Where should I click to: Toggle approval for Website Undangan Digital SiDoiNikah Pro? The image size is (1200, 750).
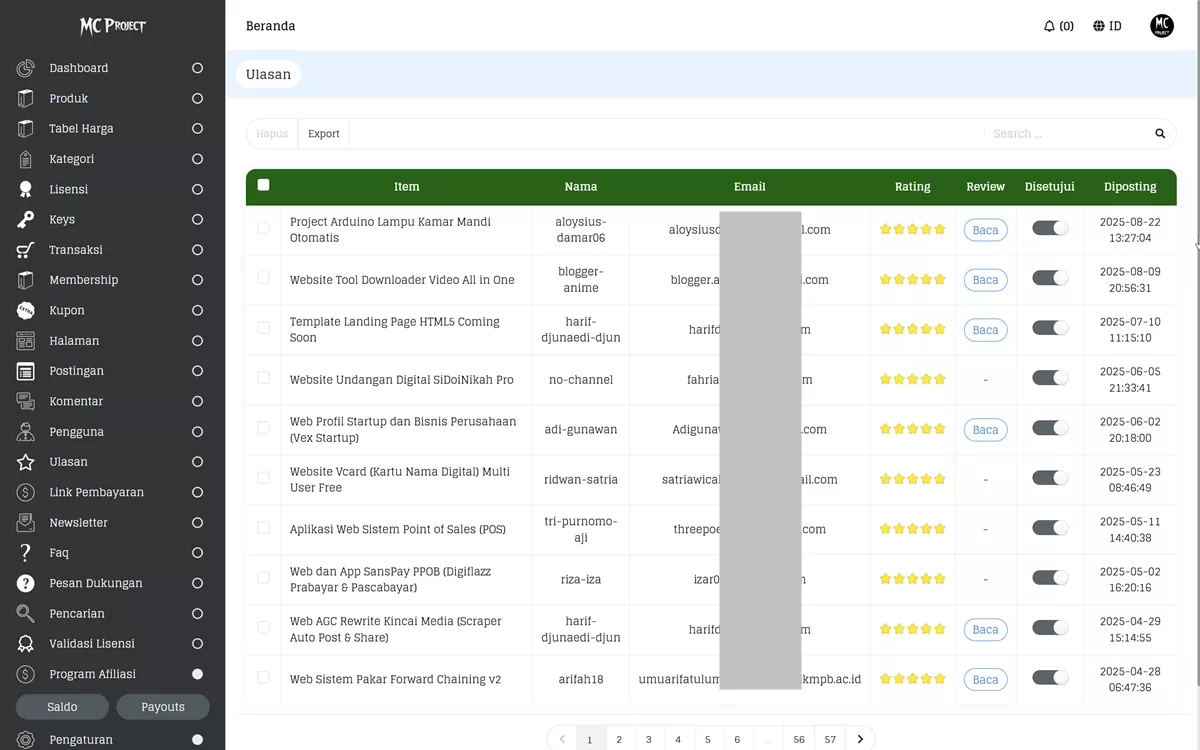[1049, 378]
